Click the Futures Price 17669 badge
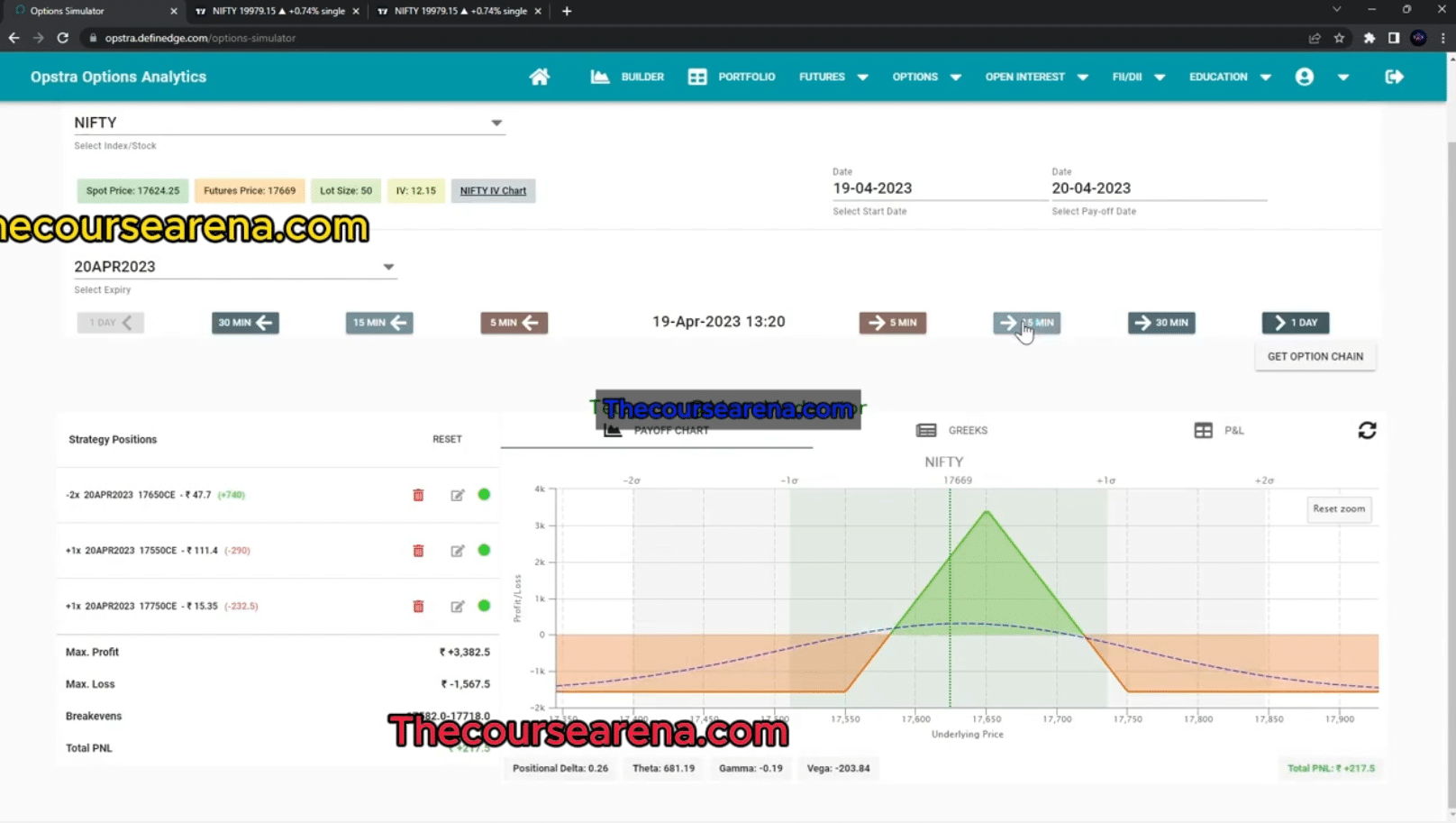 click(x=250, y=190)
